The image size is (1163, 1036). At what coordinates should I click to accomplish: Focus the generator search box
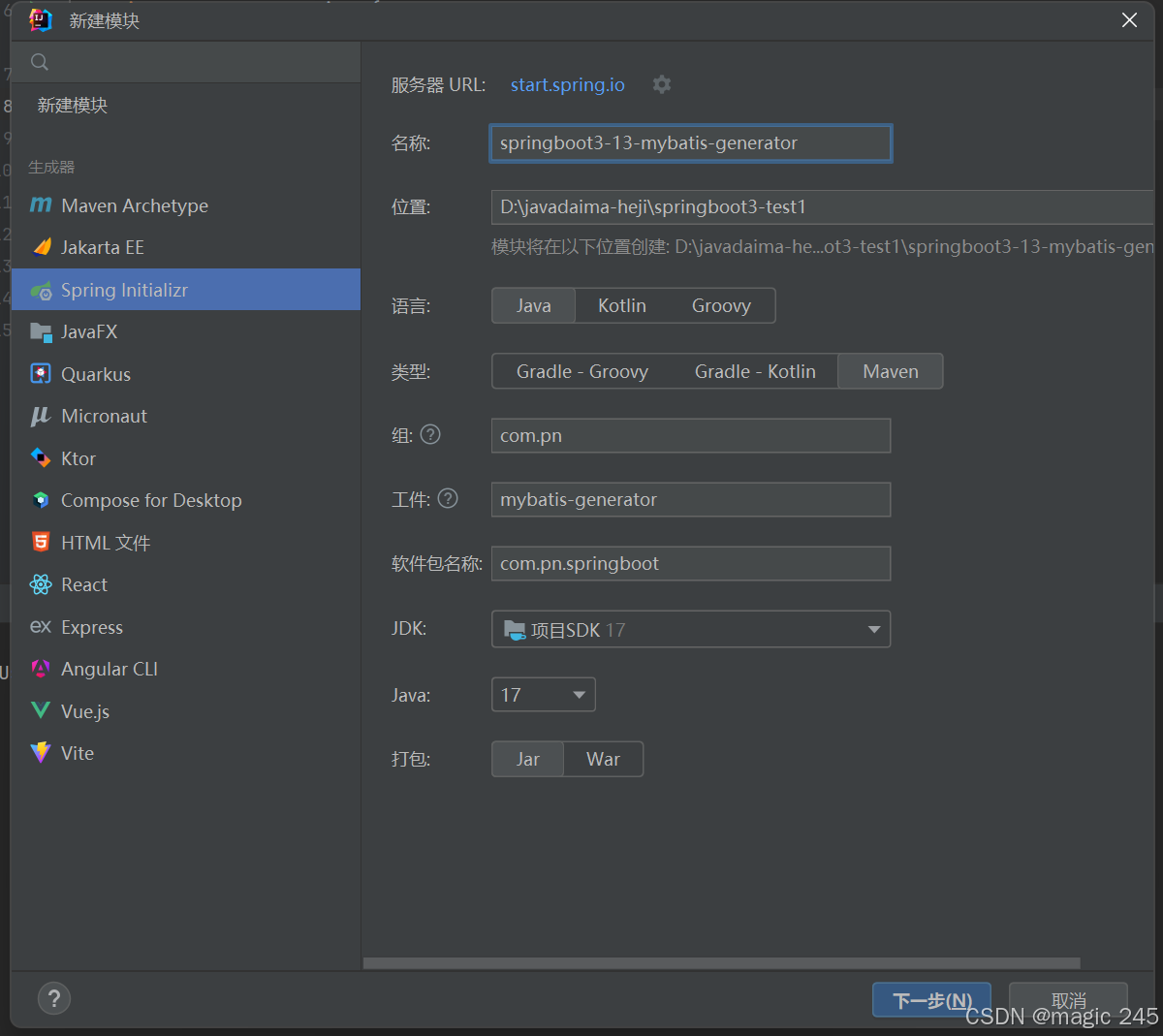pos(186,62)
